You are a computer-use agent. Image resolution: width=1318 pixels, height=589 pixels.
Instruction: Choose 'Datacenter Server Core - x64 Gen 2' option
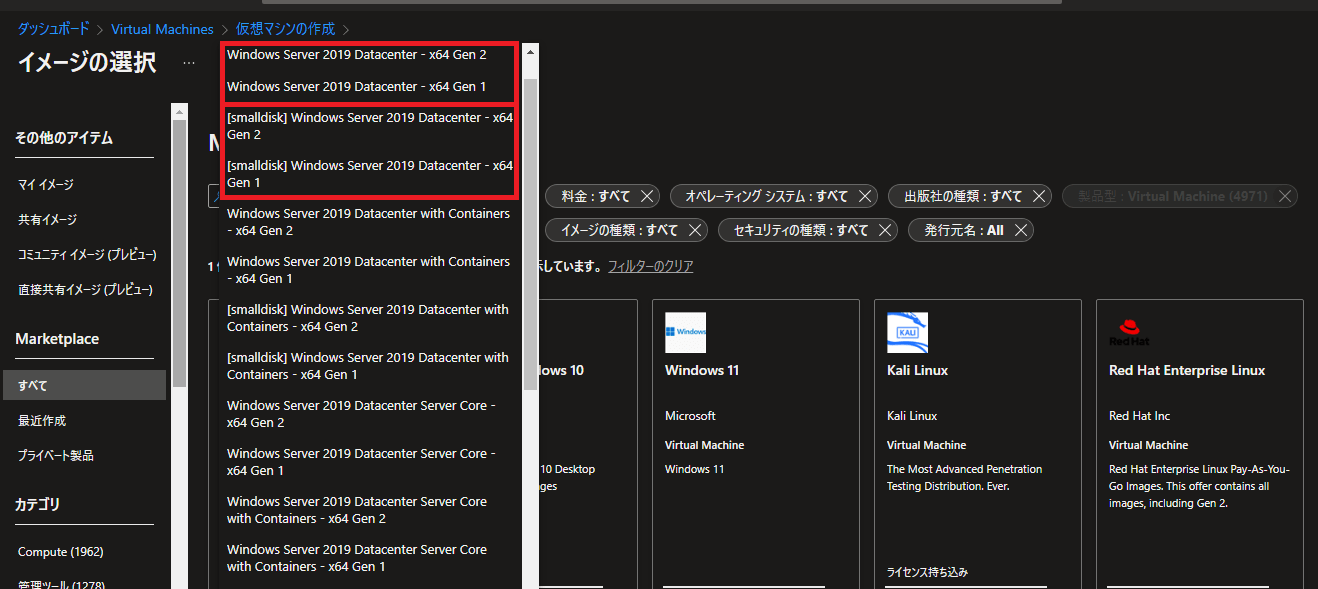click(371, 414)
